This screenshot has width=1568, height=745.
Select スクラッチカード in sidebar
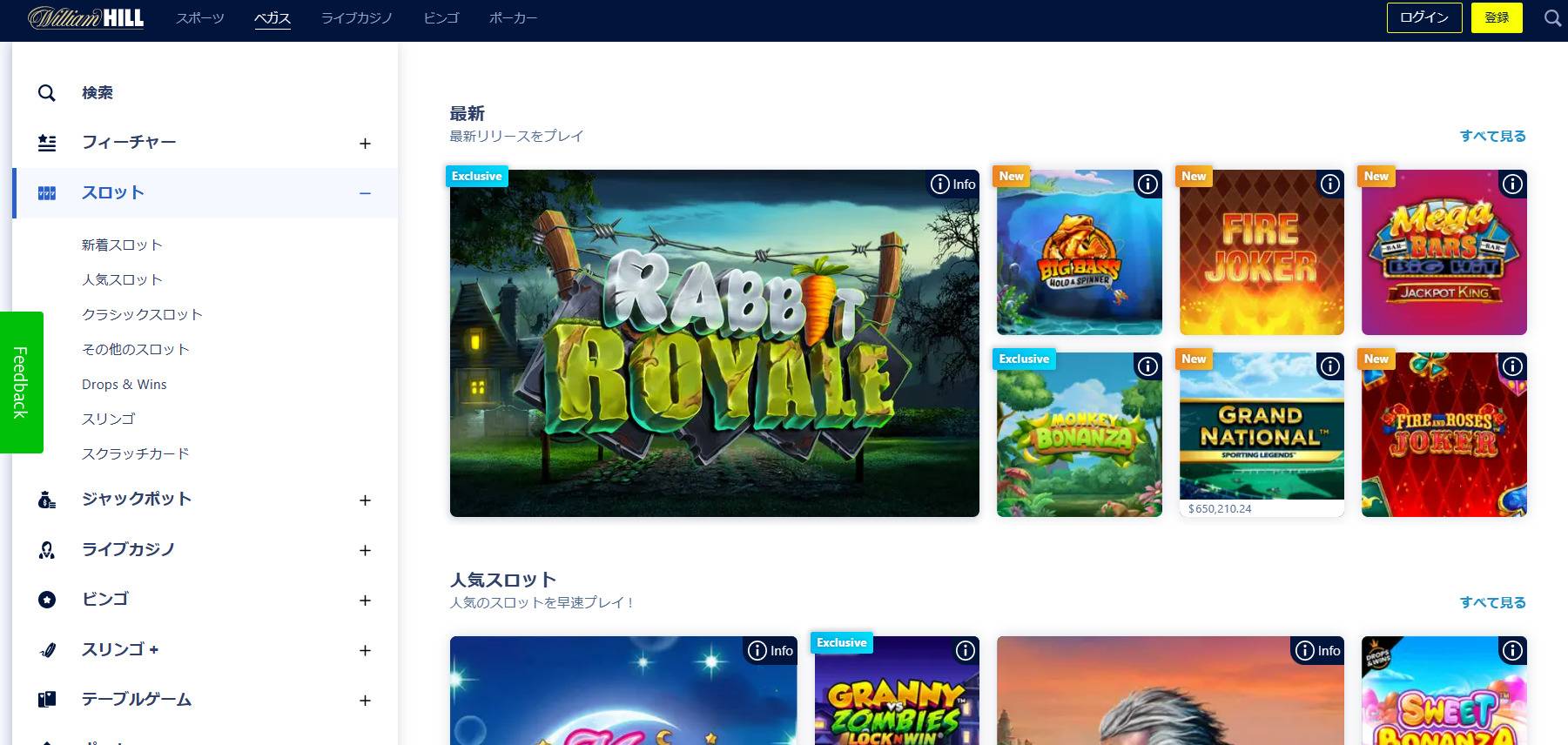[x=136, y=454]
